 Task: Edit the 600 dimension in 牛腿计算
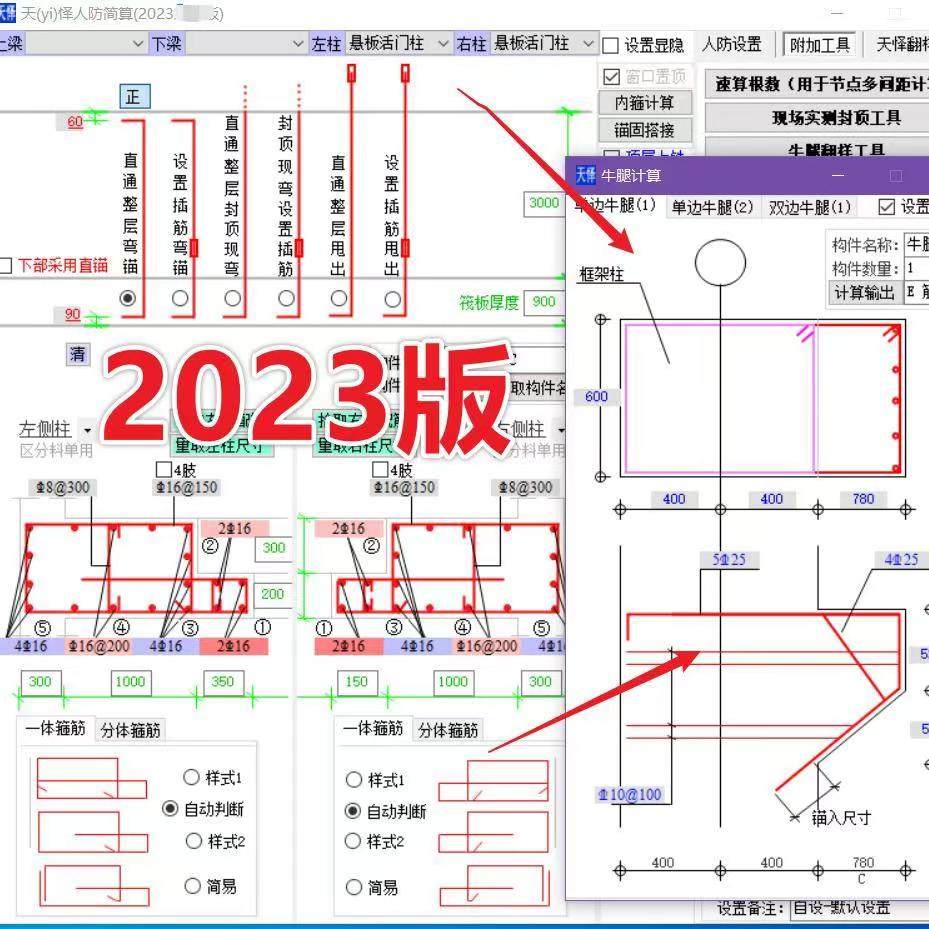click(x=596, y=396)
